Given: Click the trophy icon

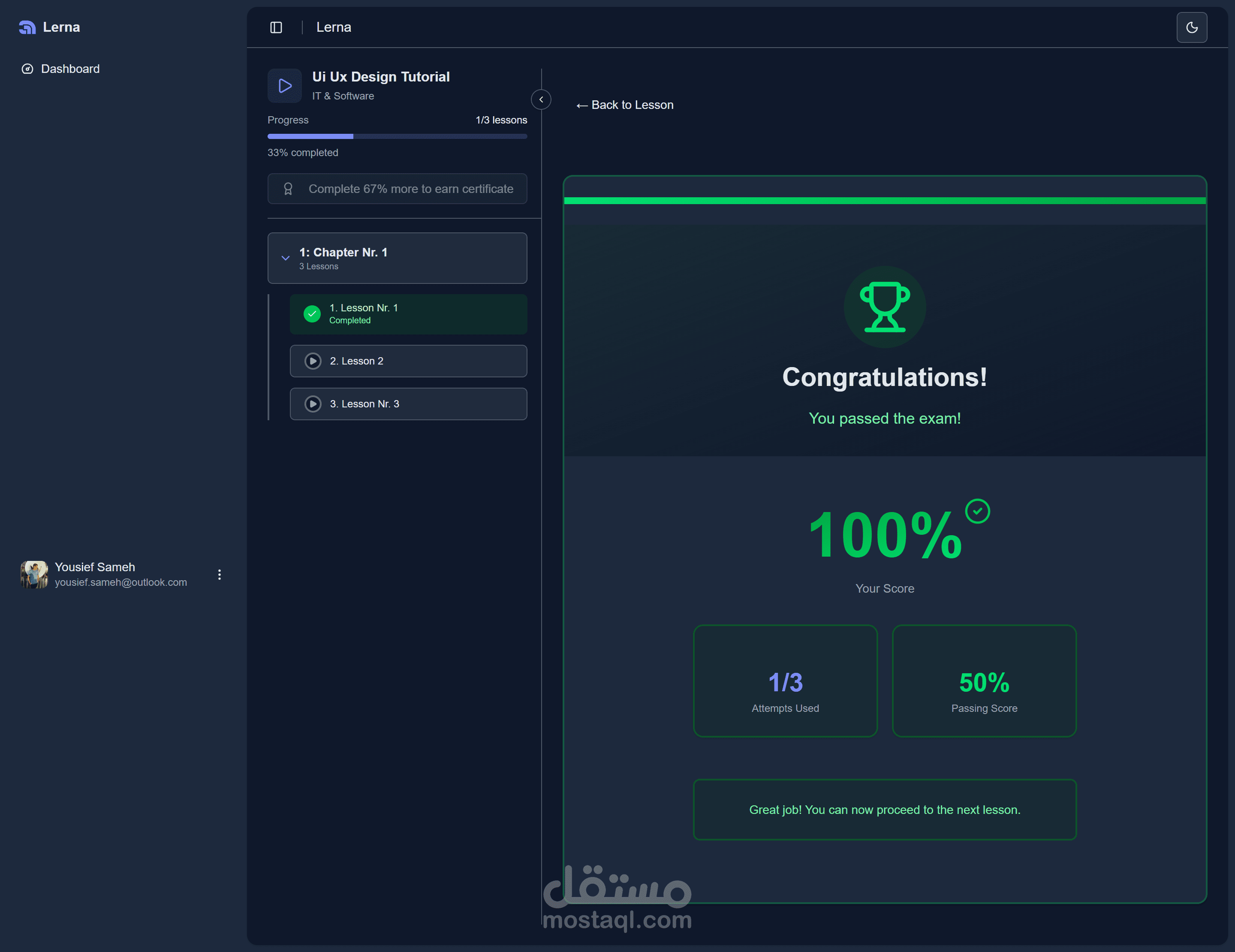Looking at the screenshot, I should (x=884, y=307).
